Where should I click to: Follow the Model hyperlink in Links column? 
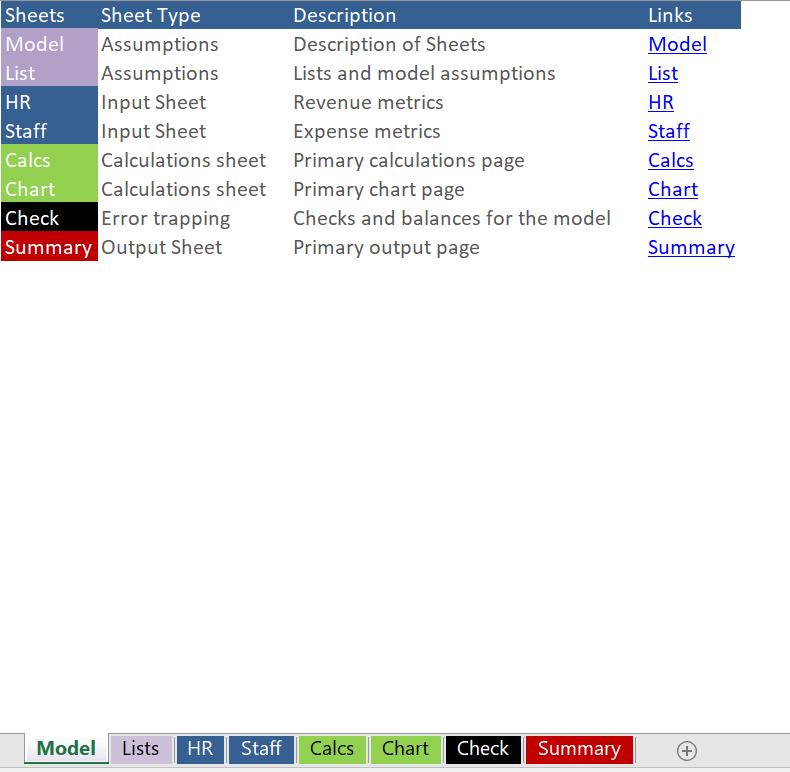pos(677,44)
